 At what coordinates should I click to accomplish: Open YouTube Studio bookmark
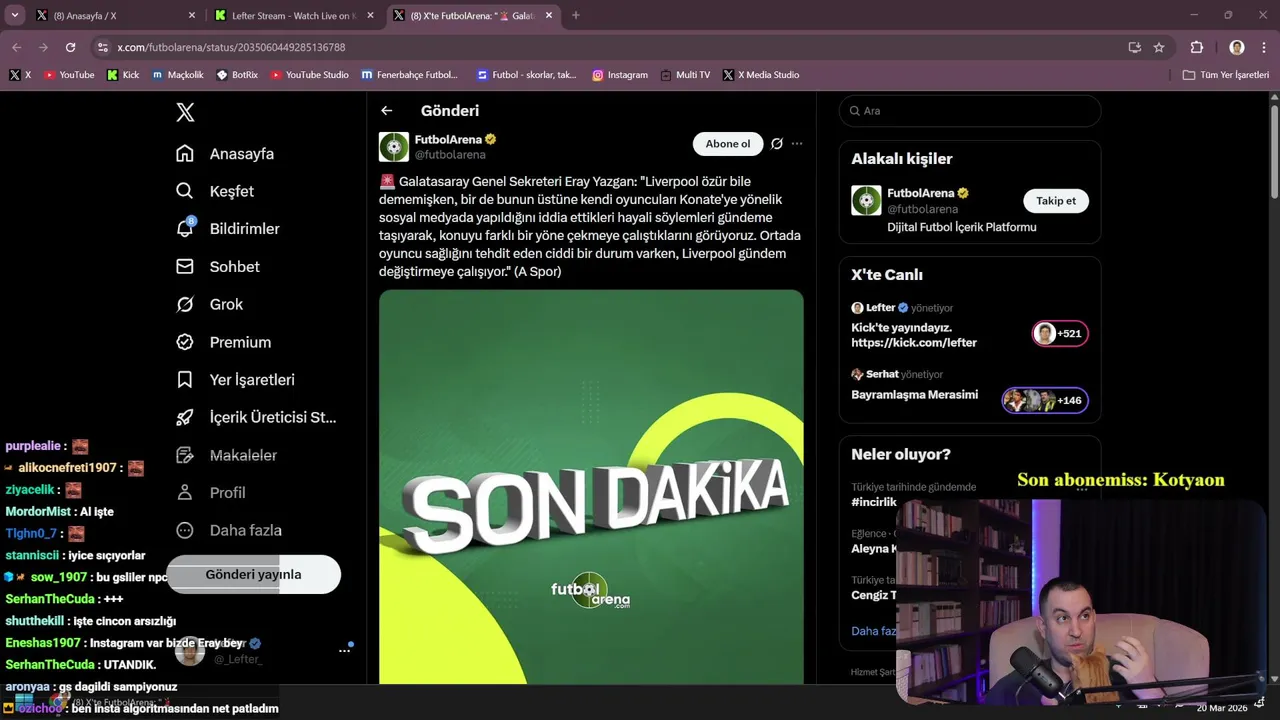coord(310,75)
